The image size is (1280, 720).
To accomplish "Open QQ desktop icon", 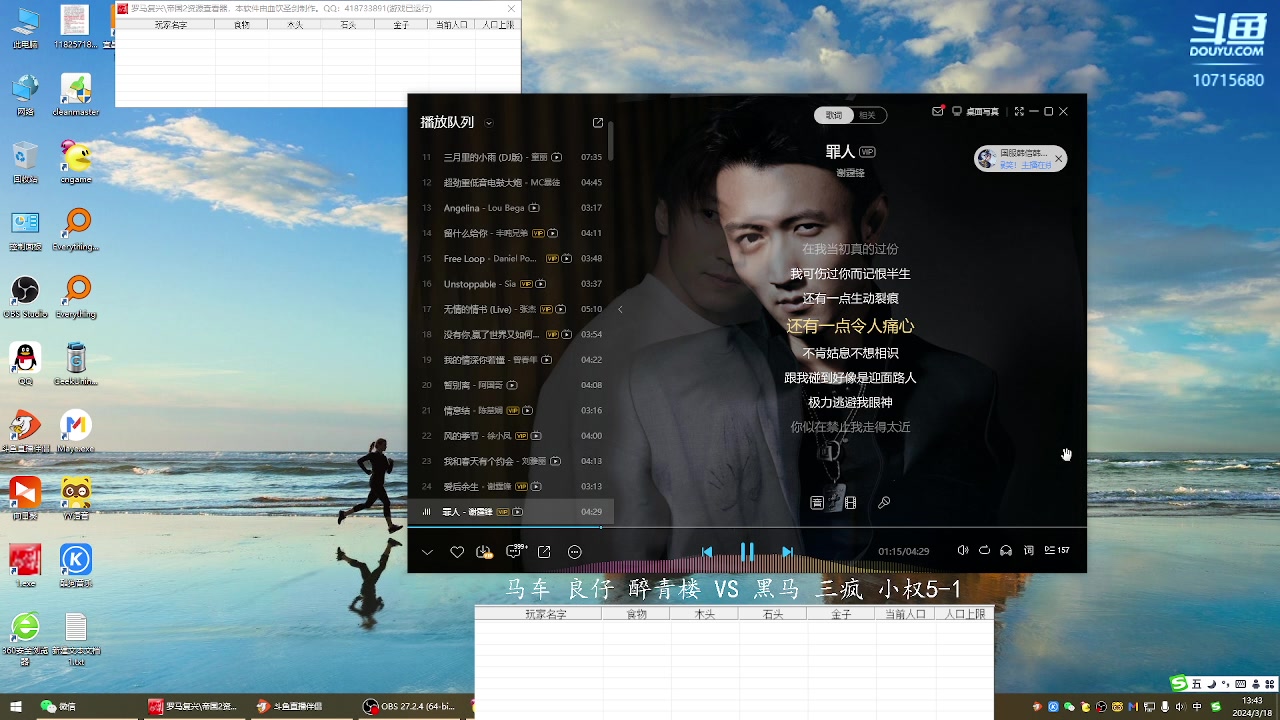I will pos(25,364).
